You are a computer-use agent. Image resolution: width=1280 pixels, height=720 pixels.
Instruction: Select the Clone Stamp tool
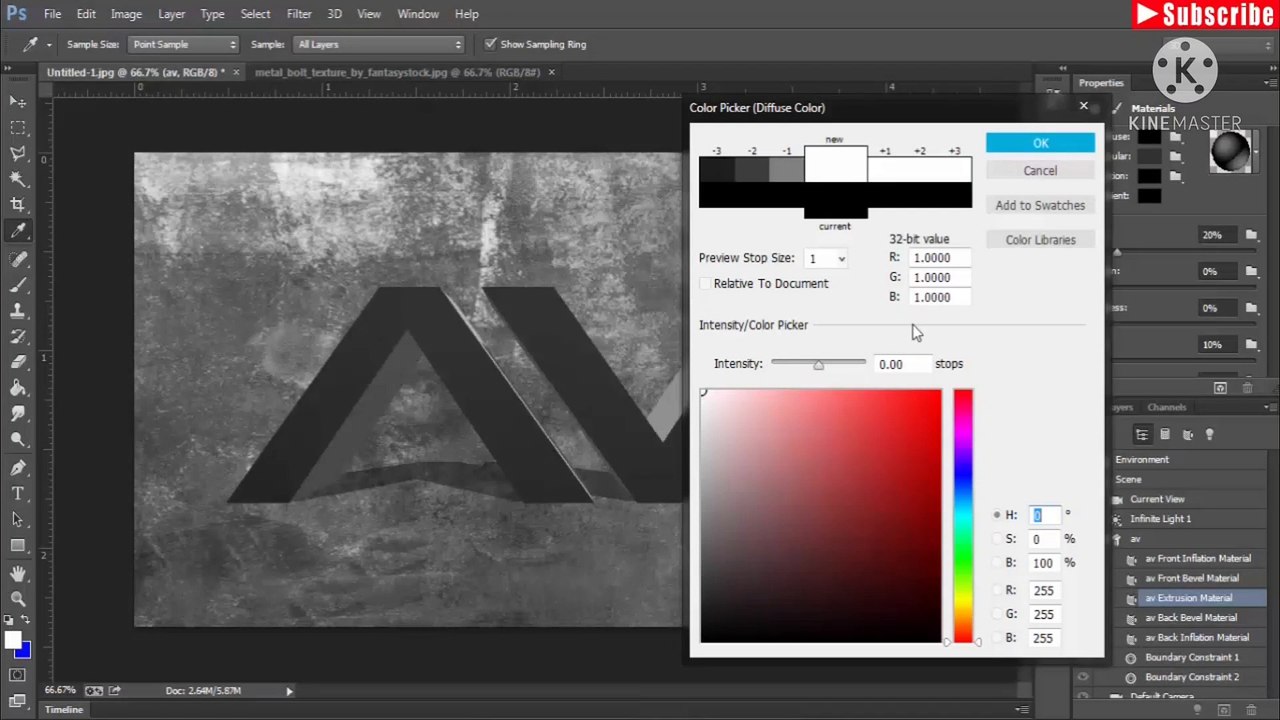pos(18,311)
